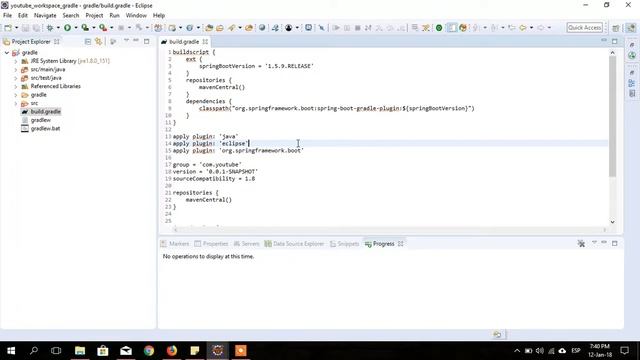Expand the src/test/java folder
This screenshot has height=360, width=640.
tap(16, 78)
